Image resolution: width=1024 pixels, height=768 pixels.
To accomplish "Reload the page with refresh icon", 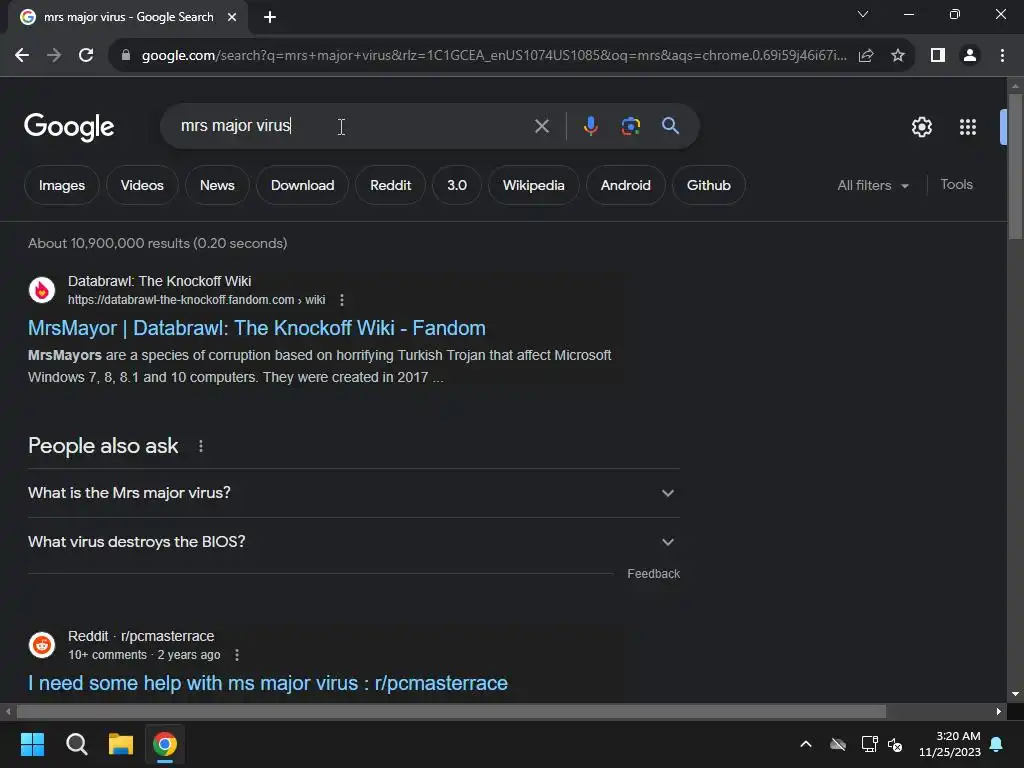I will coord(86,56).
